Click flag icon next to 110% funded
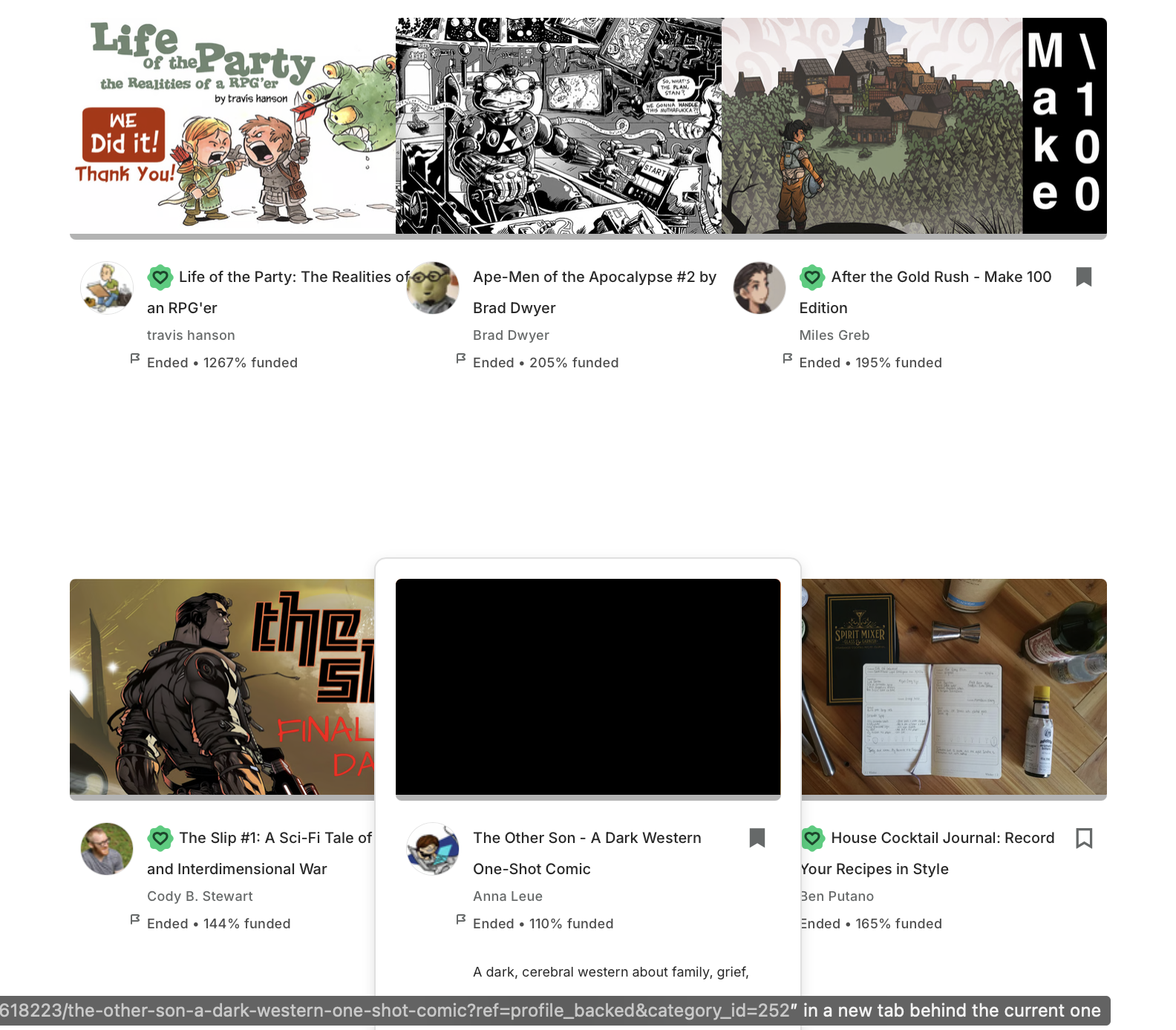 [461, 919]
